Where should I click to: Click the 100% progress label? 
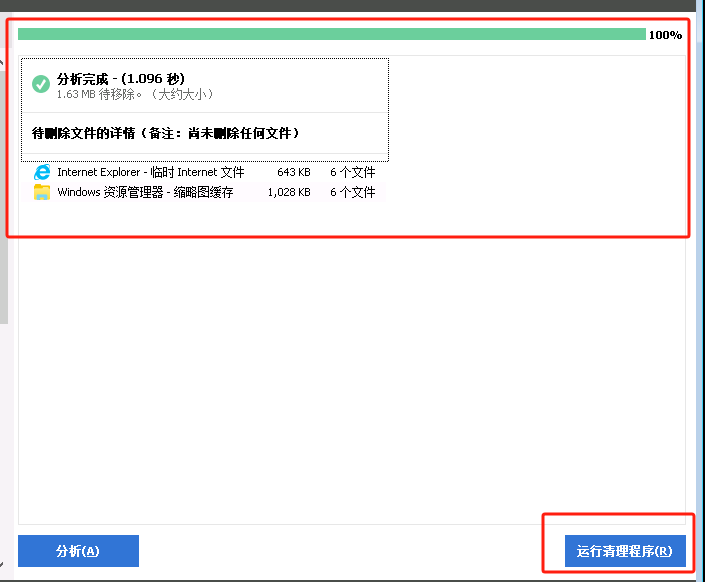665,35
